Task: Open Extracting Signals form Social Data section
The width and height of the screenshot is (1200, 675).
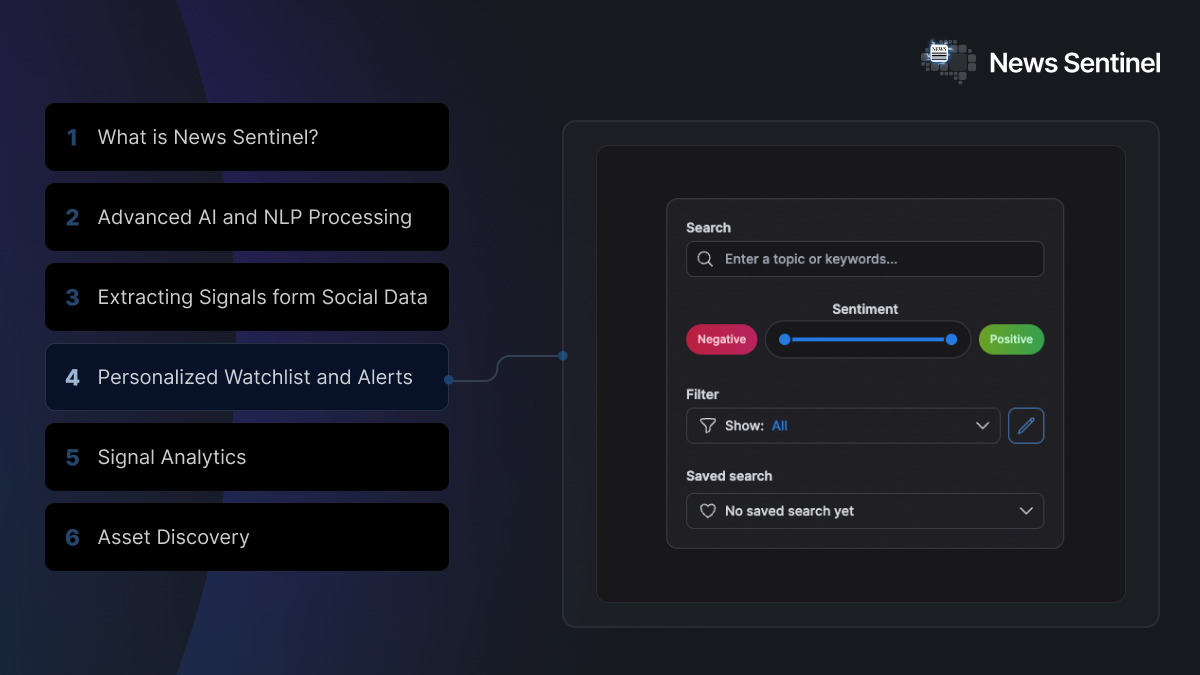Action: (x=247, y=297)
